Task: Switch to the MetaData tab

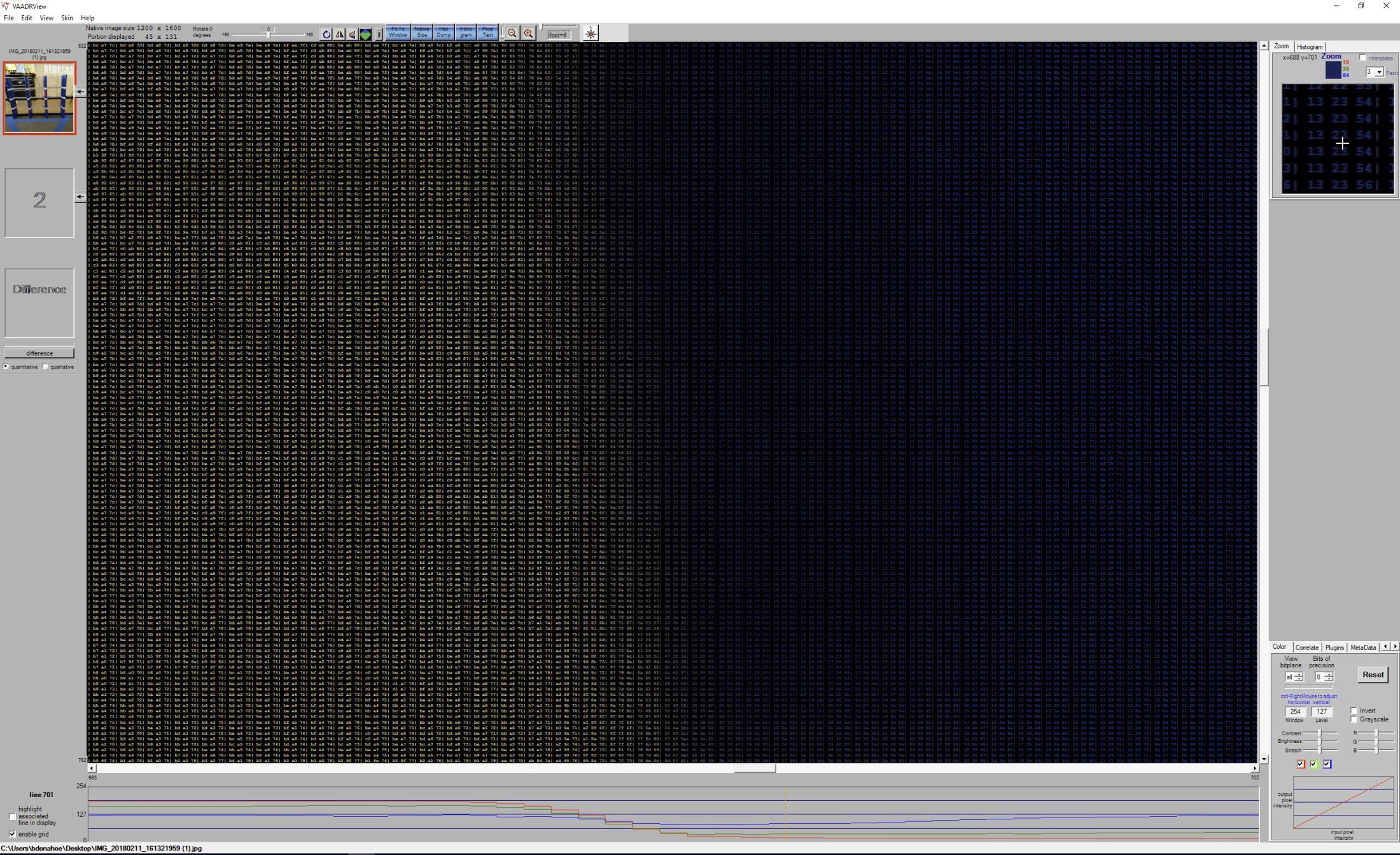Action: [1362, 647]
